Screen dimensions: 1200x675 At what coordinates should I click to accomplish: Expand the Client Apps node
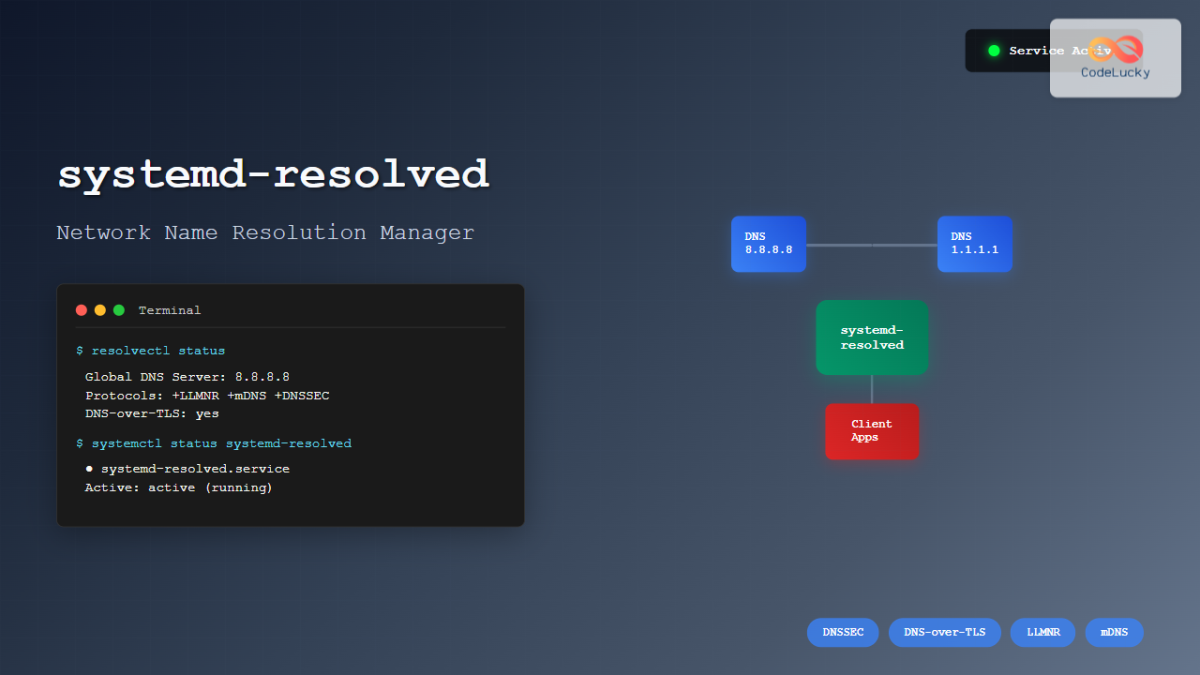click(x=871, y=431)
